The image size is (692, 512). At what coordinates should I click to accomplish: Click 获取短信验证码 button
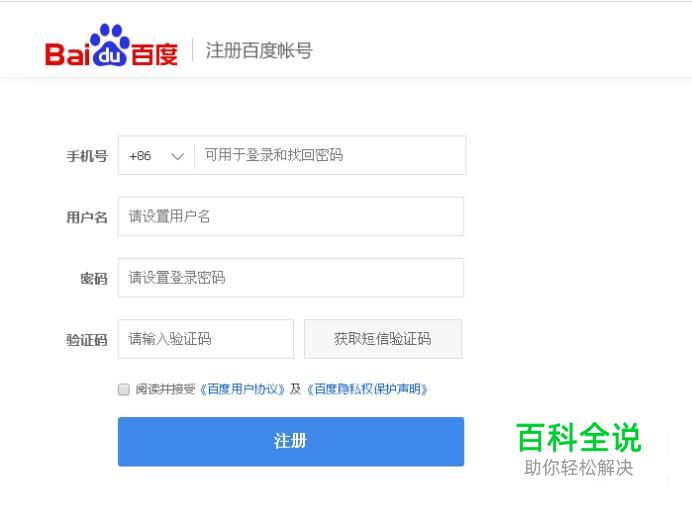point(383,339)
